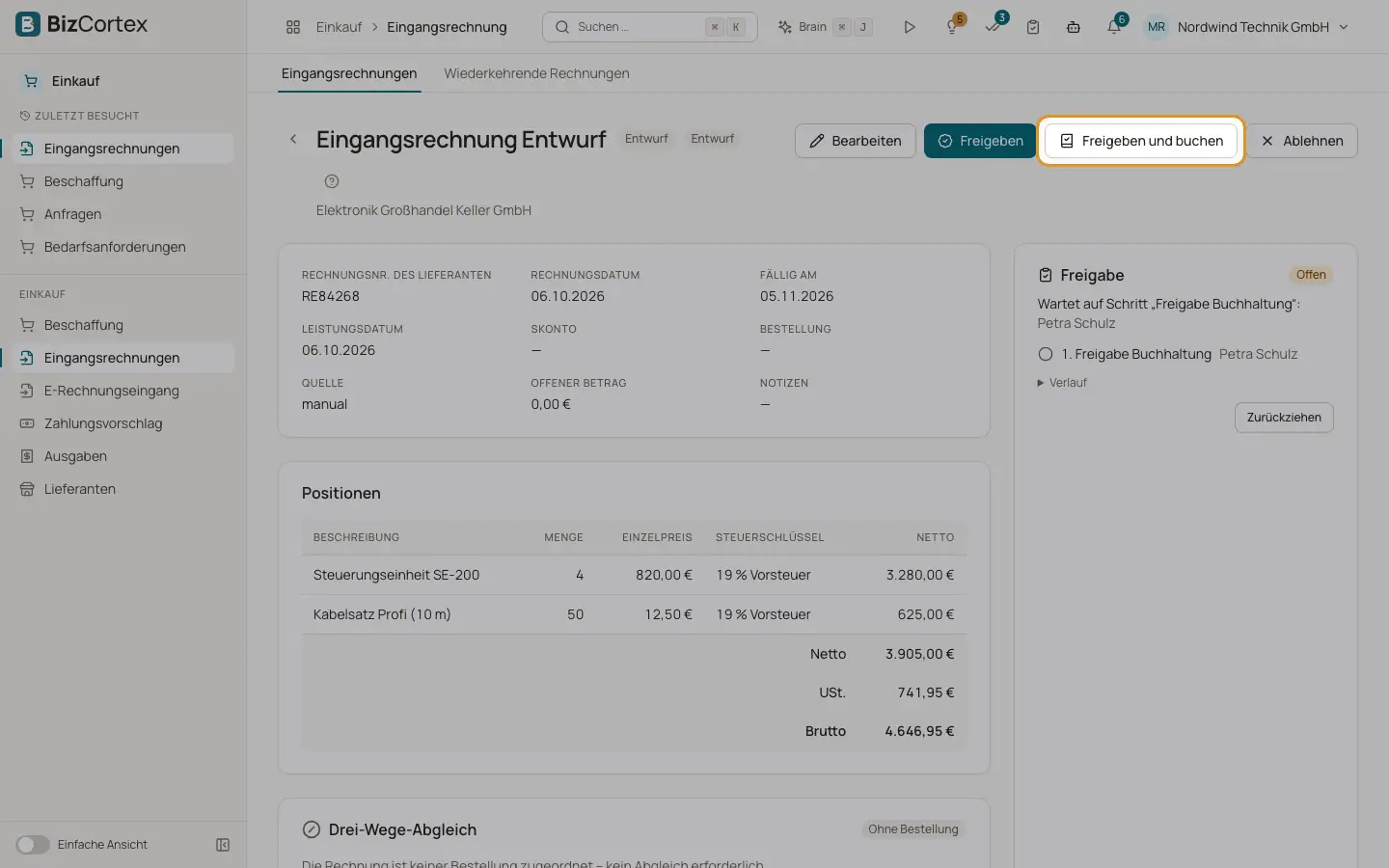Screen dimensions: 1389x868
Task: Click supplier name Elektronik Großhandel Keller GmbH
Action: pyautogui.click(x=423, y=210)
